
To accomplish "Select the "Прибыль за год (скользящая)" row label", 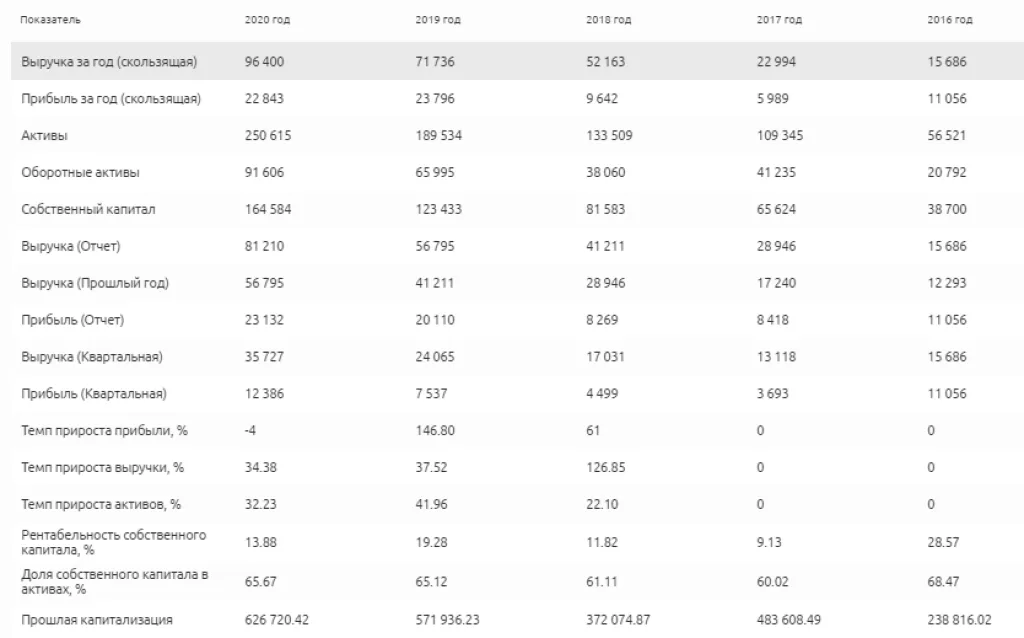I will pyautogui.click(x=111, y=98).
